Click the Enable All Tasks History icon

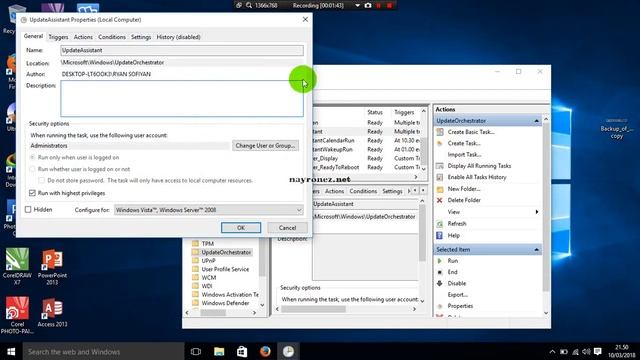pos(440,177)
